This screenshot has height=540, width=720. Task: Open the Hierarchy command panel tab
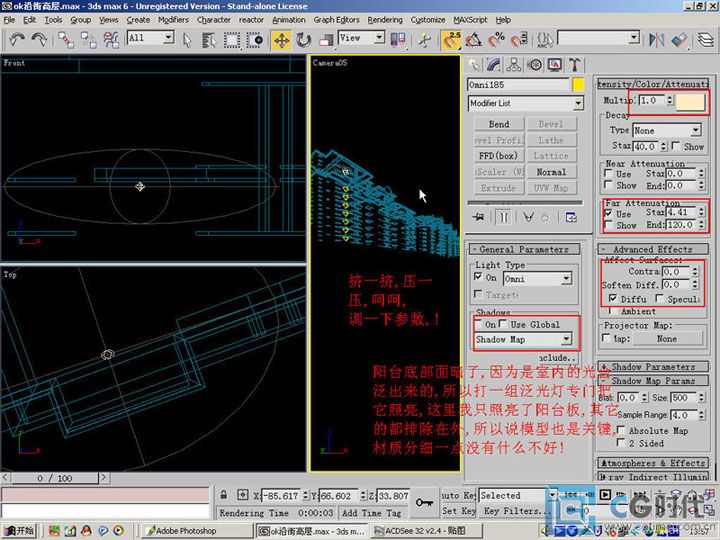tap(514, 65)
